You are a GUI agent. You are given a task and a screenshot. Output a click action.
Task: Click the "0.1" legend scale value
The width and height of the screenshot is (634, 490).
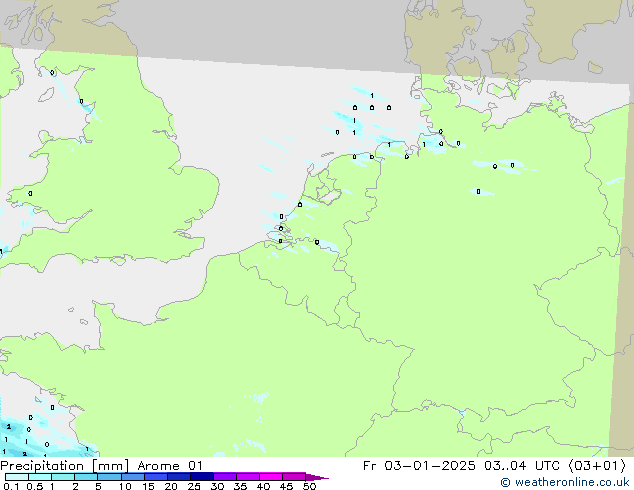(11, 486)
